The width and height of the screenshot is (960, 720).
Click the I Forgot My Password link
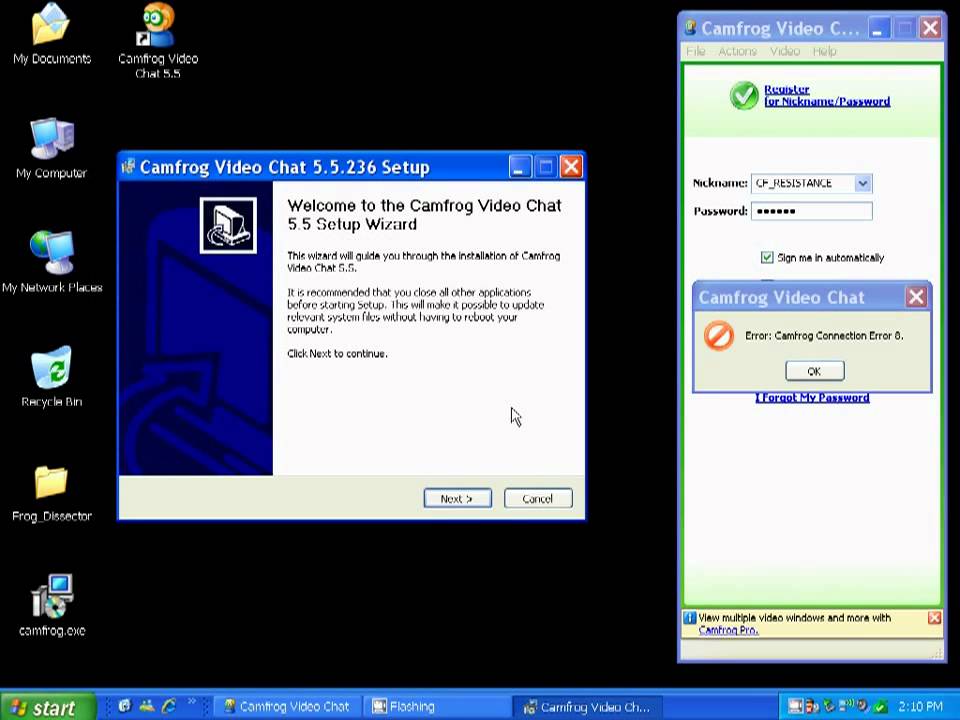[812, 398]
